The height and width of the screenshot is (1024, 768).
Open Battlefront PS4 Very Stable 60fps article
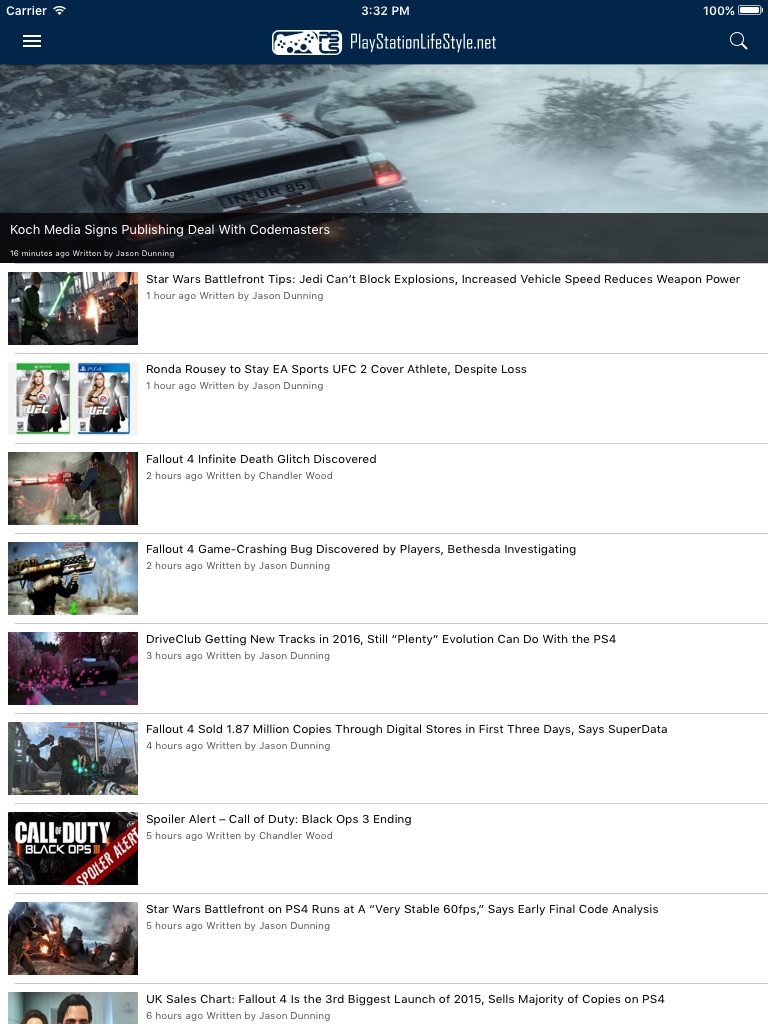pos(402,910)
